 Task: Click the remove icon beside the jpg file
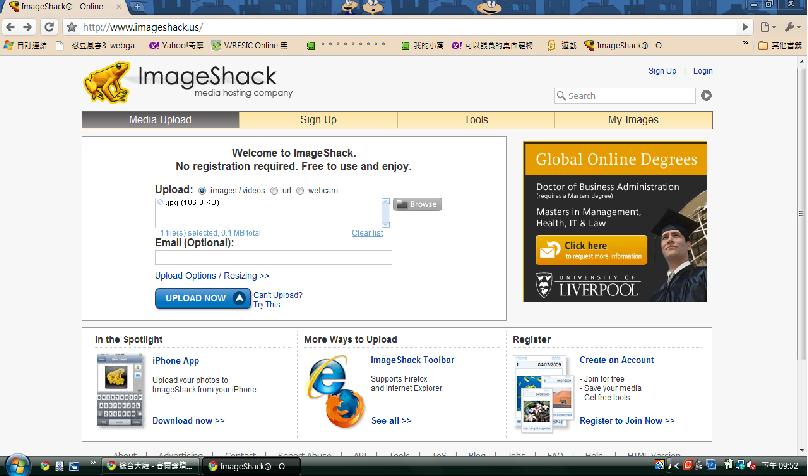click(x=160, y=202)
